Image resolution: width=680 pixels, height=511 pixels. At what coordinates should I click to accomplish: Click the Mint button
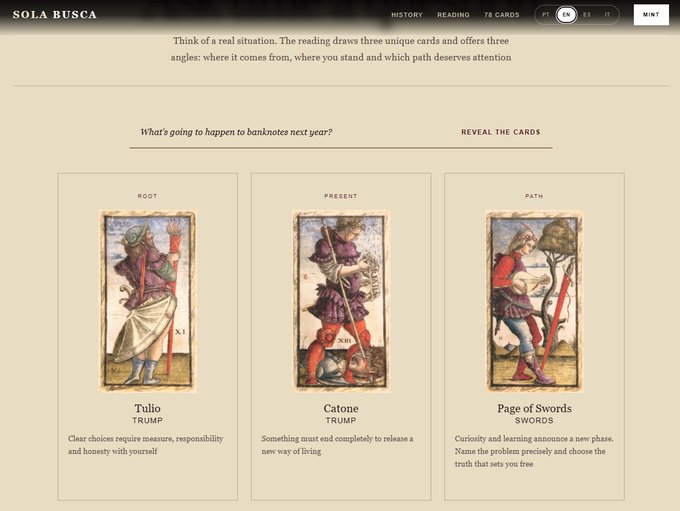point(651,15)
